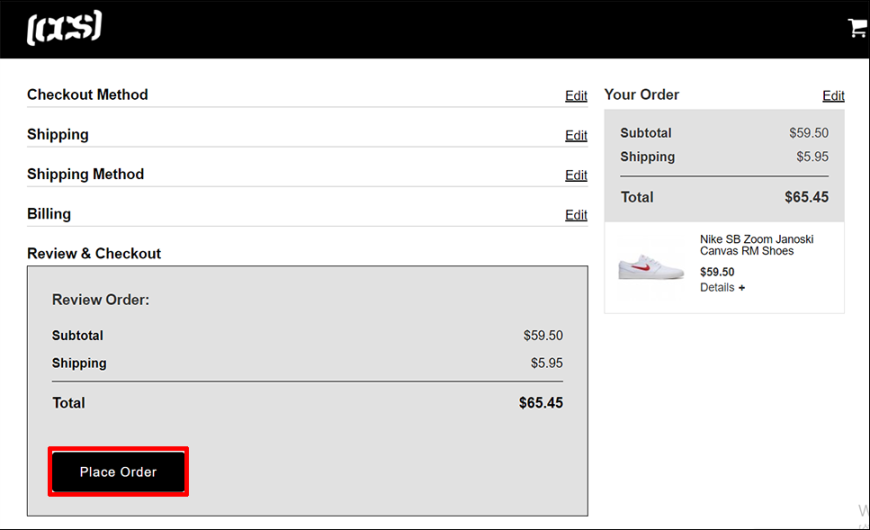Select the Review & Checkout heading
The image size is (870, 530).
(x=94, y=253)
